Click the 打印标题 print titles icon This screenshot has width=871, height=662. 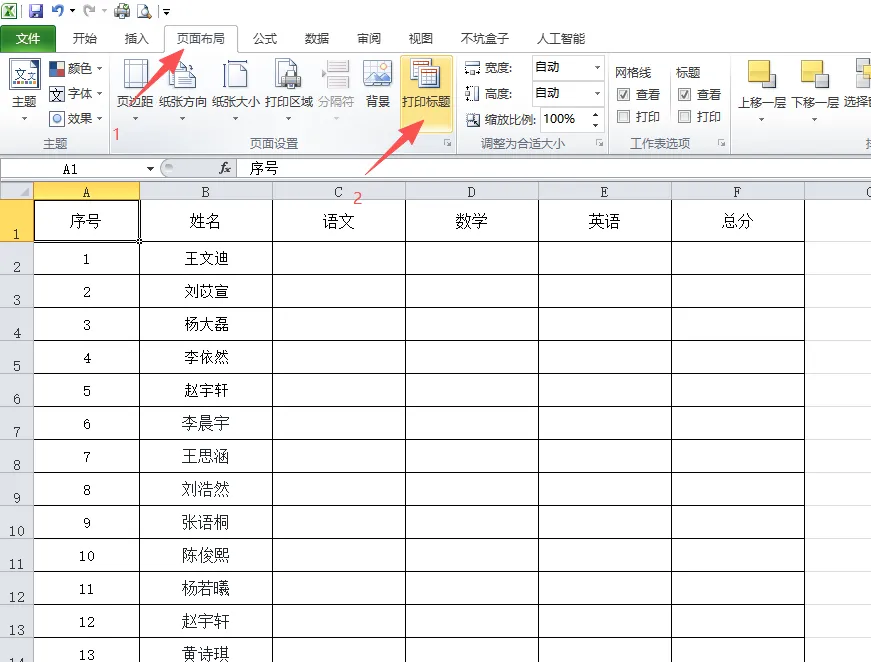tap(426, 74)
